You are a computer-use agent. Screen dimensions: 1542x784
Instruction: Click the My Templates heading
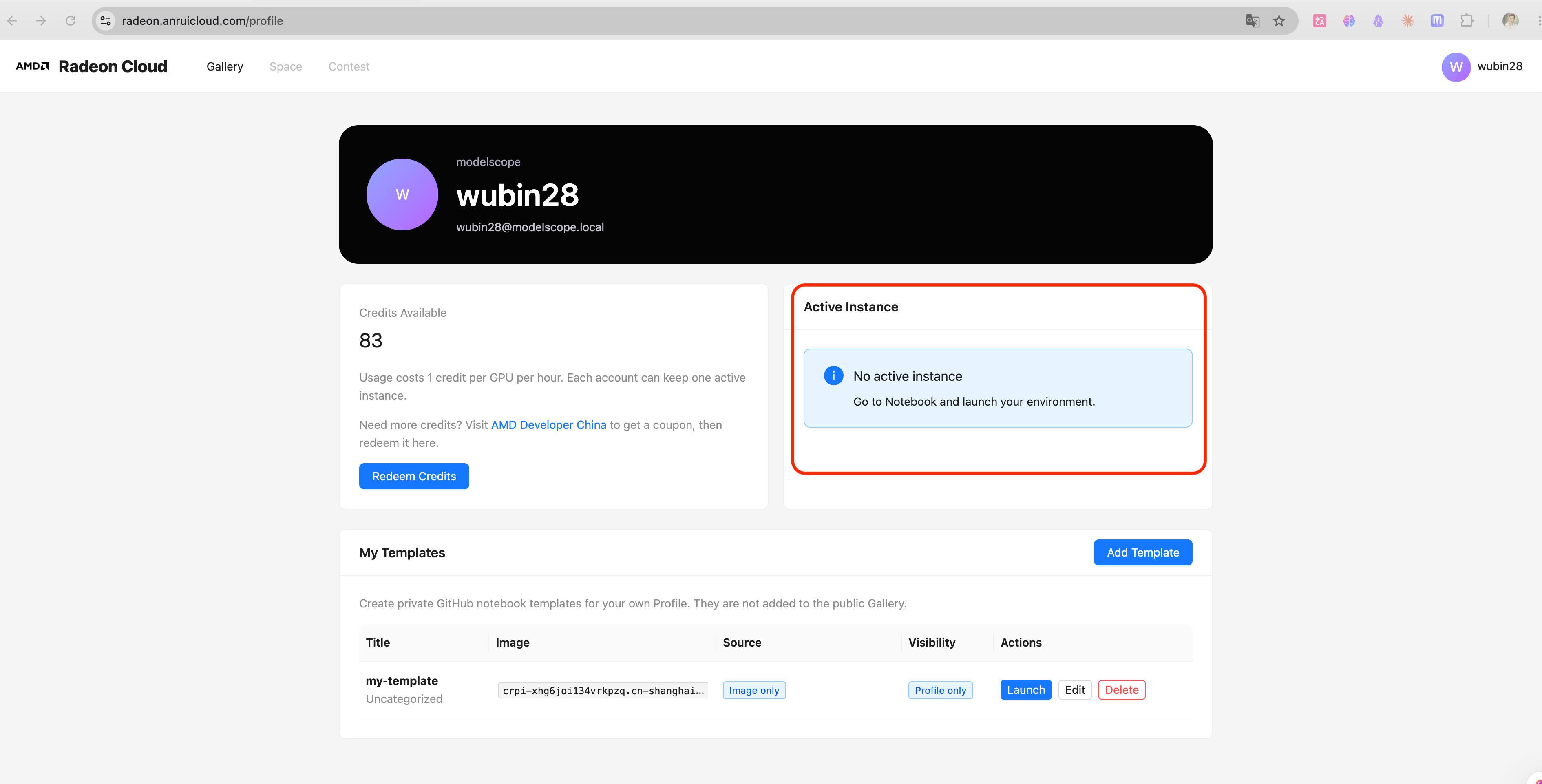click(402, 553)
